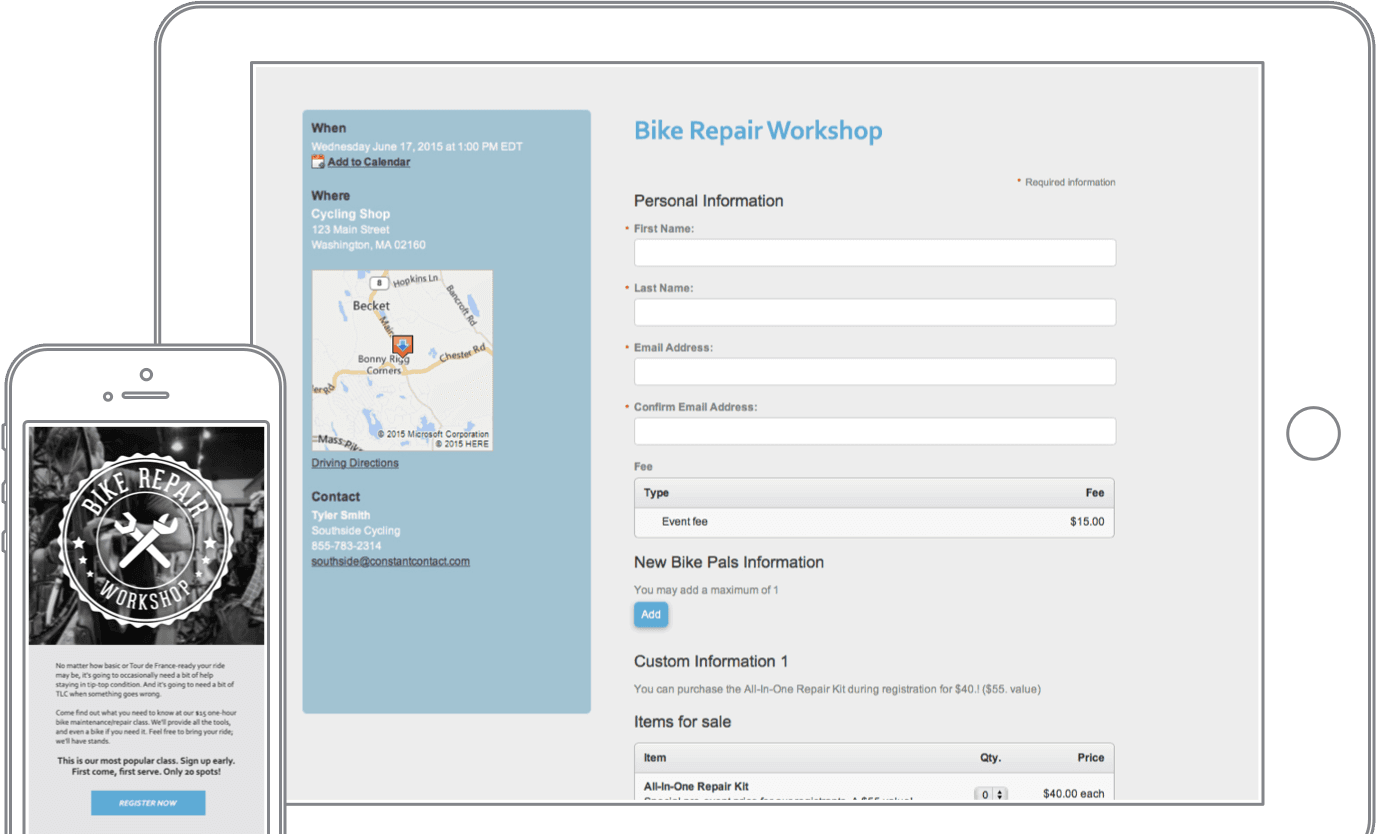Click the Personal Information heading
This screenshot has height=834, width=1377.
point(709,201)
